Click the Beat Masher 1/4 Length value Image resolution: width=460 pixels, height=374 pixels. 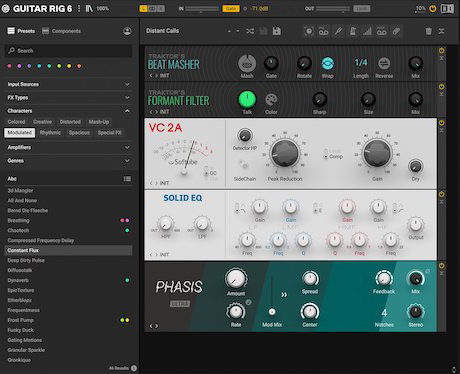coord(361,62)
